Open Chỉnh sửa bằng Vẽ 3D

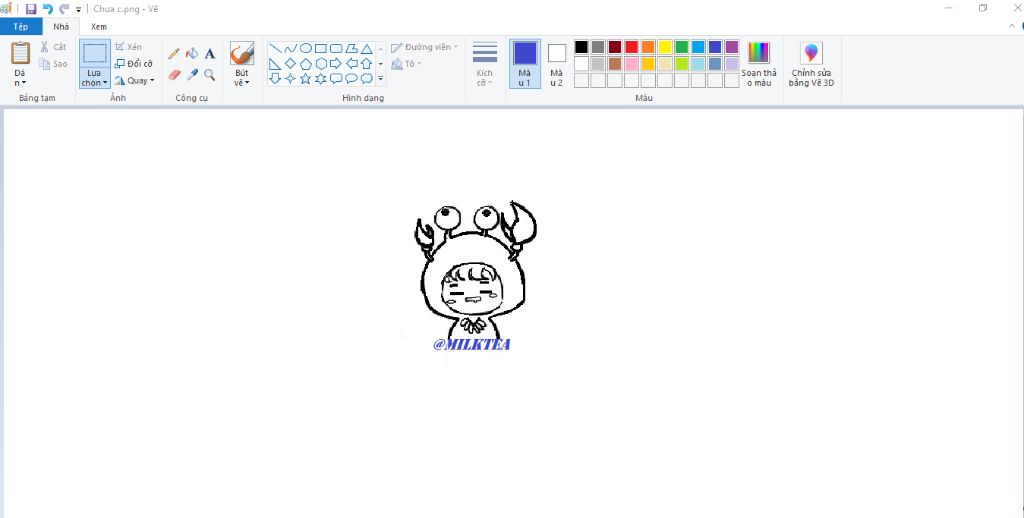point(811,63)
